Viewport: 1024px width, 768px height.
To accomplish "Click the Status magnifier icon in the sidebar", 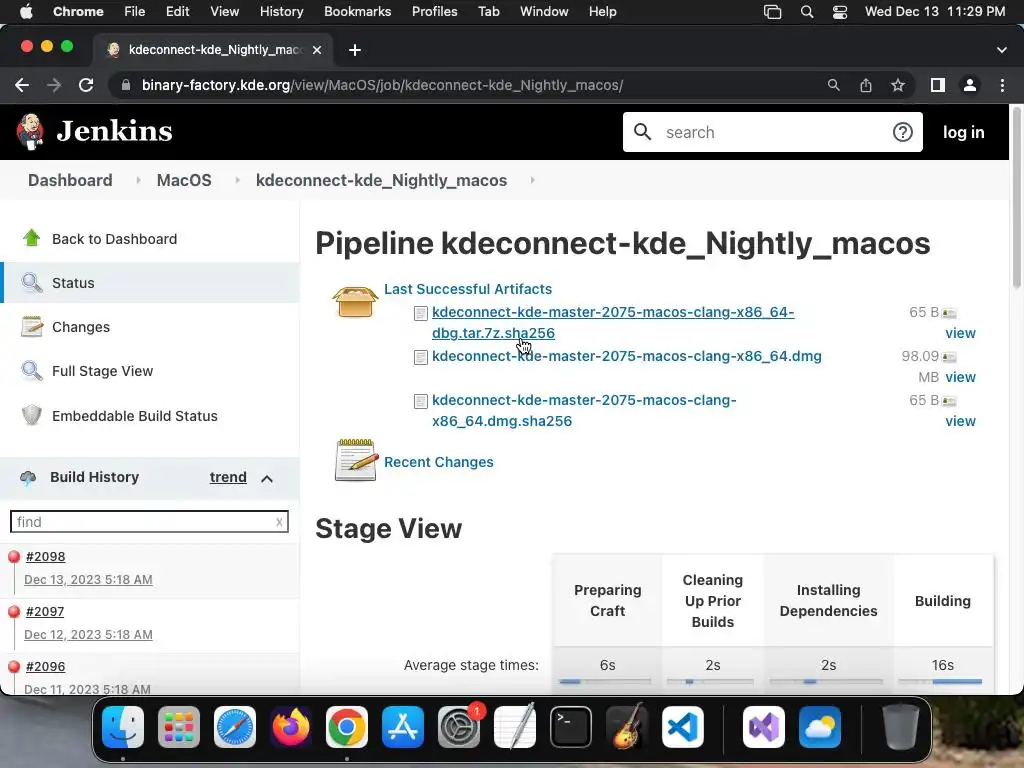I will click(x=31, y=282).
